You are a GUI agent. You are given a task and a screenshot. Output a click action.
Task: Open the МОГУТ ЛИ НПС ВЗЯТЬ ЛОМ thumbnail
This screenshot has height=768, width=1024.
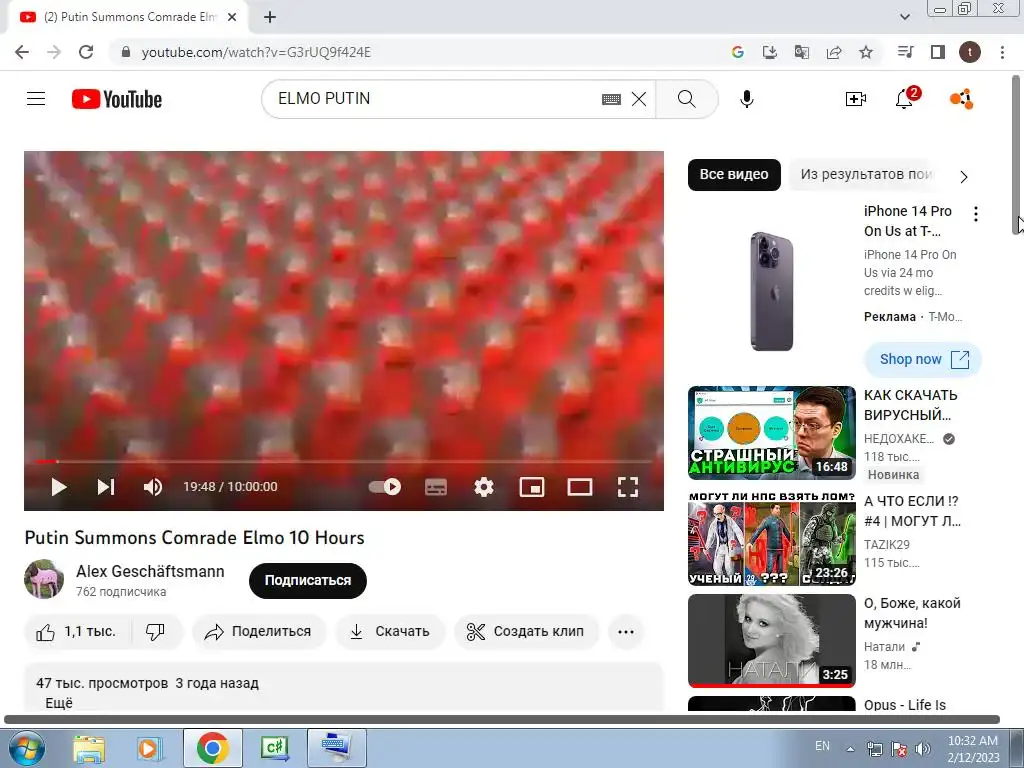pos(771,539)
